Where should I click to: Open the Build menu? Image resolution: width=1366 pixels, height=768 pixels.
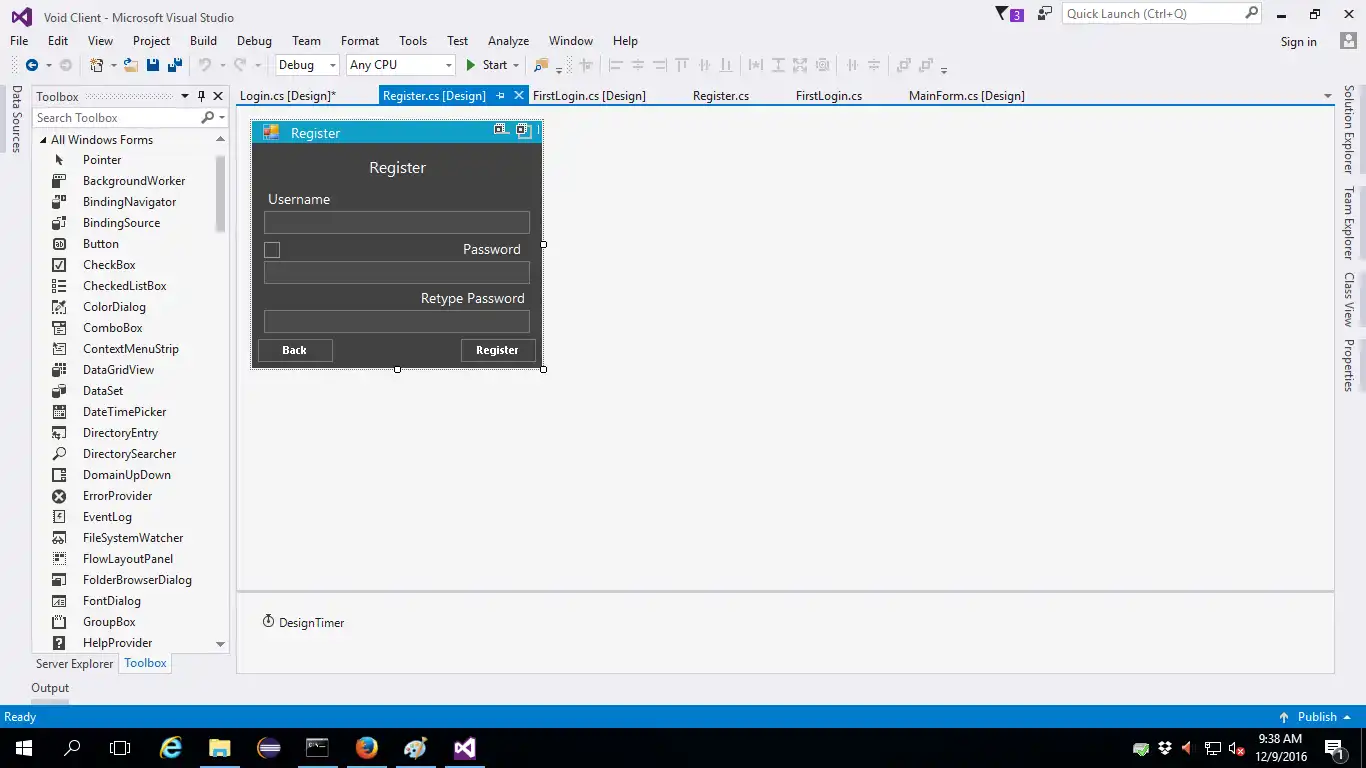click(x=203, y=41)
